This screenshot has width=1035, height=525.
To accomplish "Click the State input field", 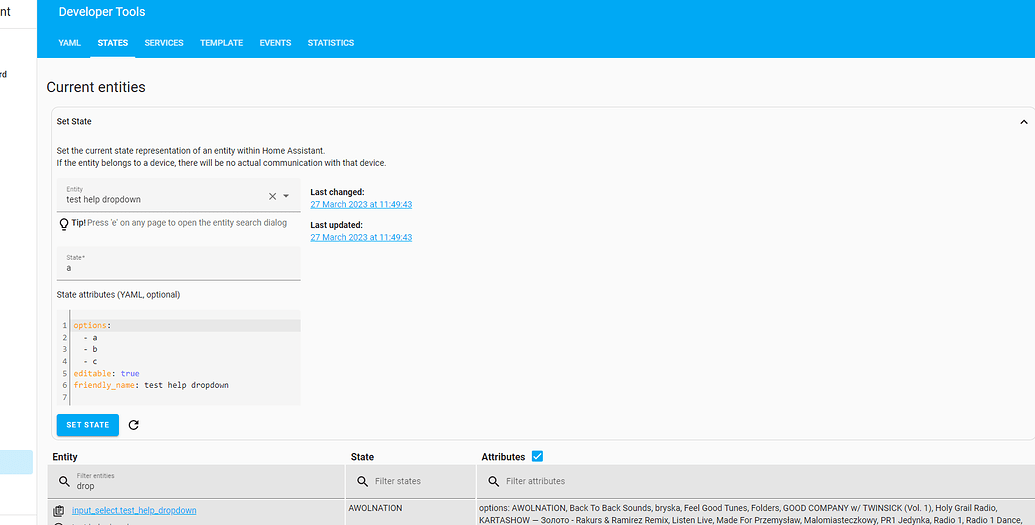I will point(178,263).
